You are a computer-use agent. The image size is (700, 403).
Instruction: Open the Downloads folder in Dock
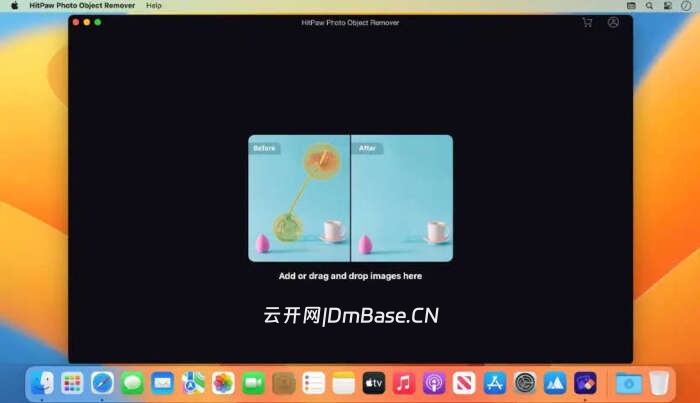(x=629, y=383)
